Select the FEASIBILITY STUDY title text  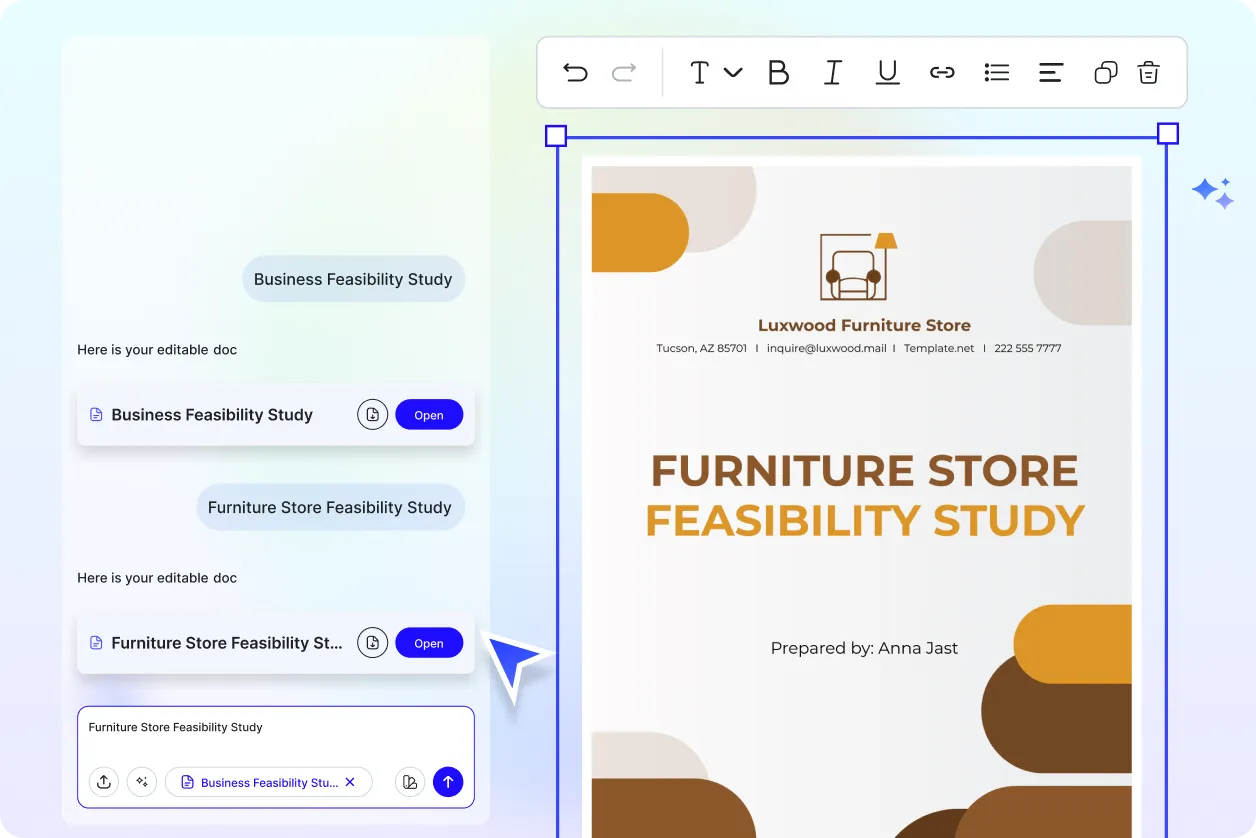[x=864, y=521]
